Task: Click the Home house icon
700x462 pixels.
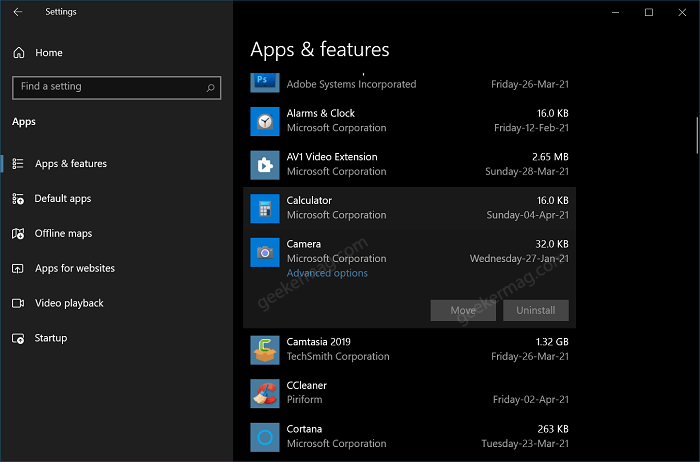Action: [x=19, y=53]
